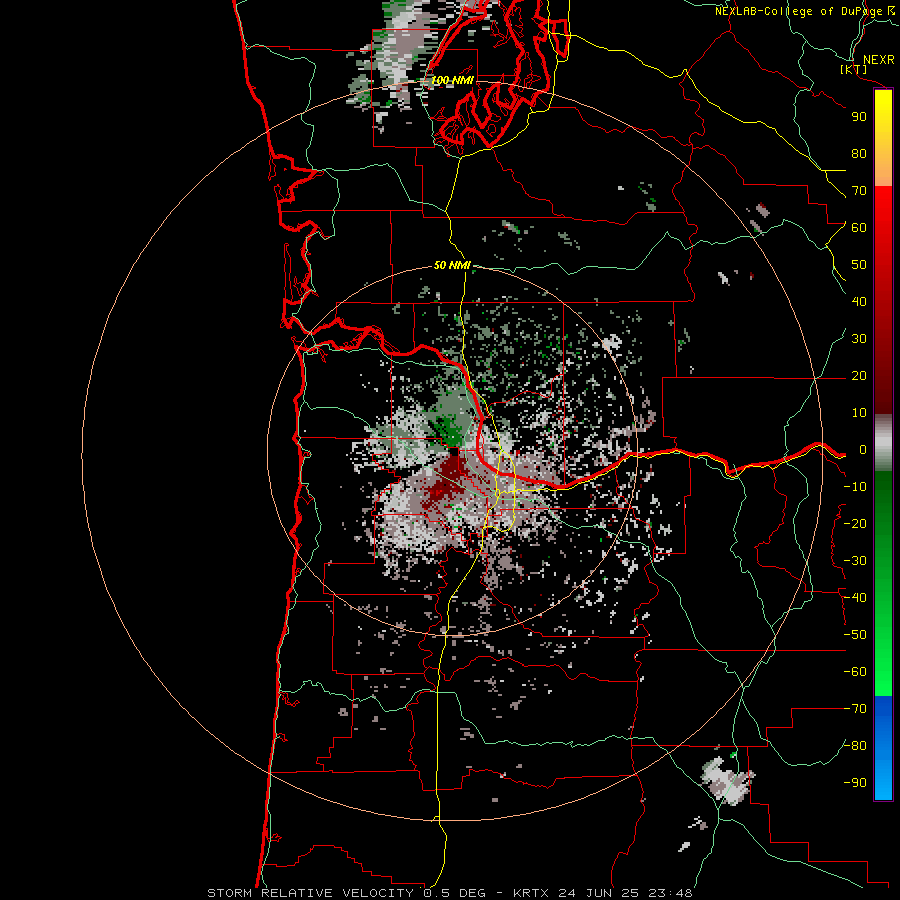900x900 pixels.
Task: Click the "KRTX" radar site identifier
Action: [x=531, y=893]
